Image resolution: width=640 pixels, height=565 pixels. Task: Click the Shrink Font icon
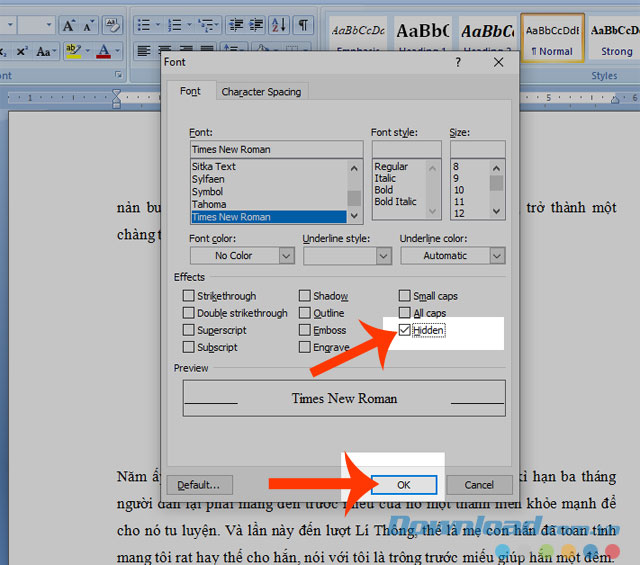[x=90, y=24]
